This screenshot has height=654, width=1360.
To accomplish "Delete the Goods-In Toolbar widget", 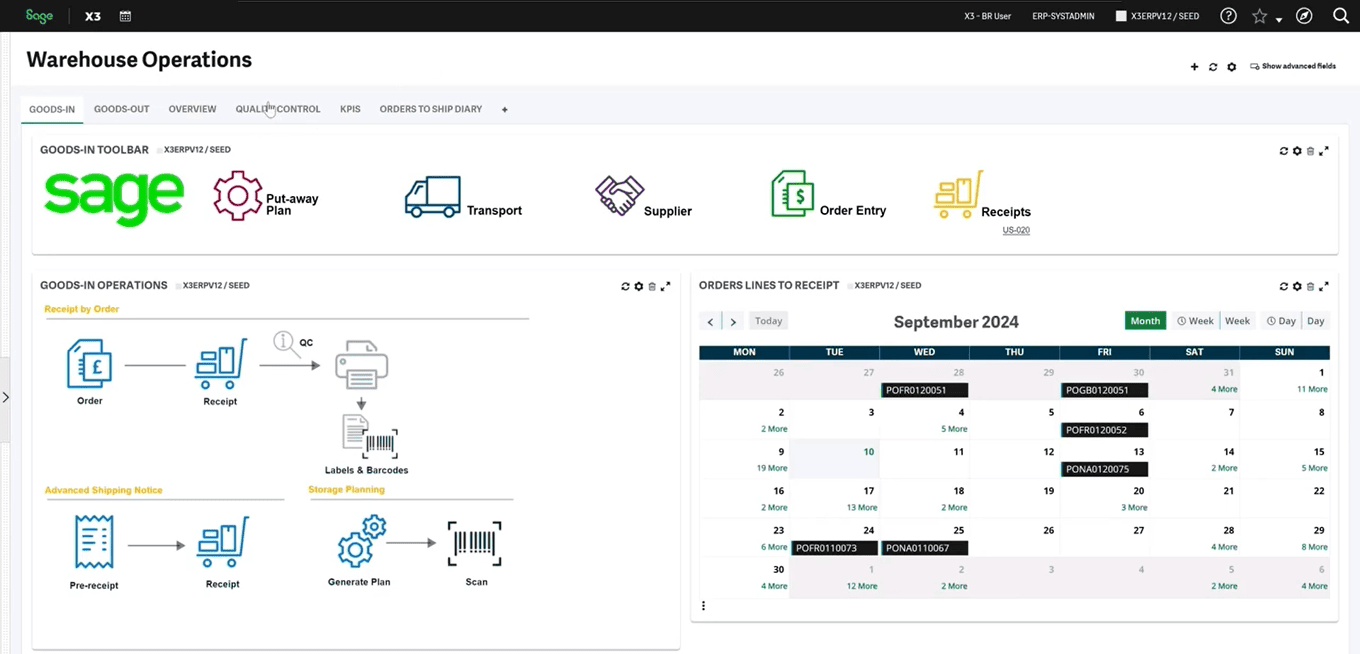I will 1310,151.
